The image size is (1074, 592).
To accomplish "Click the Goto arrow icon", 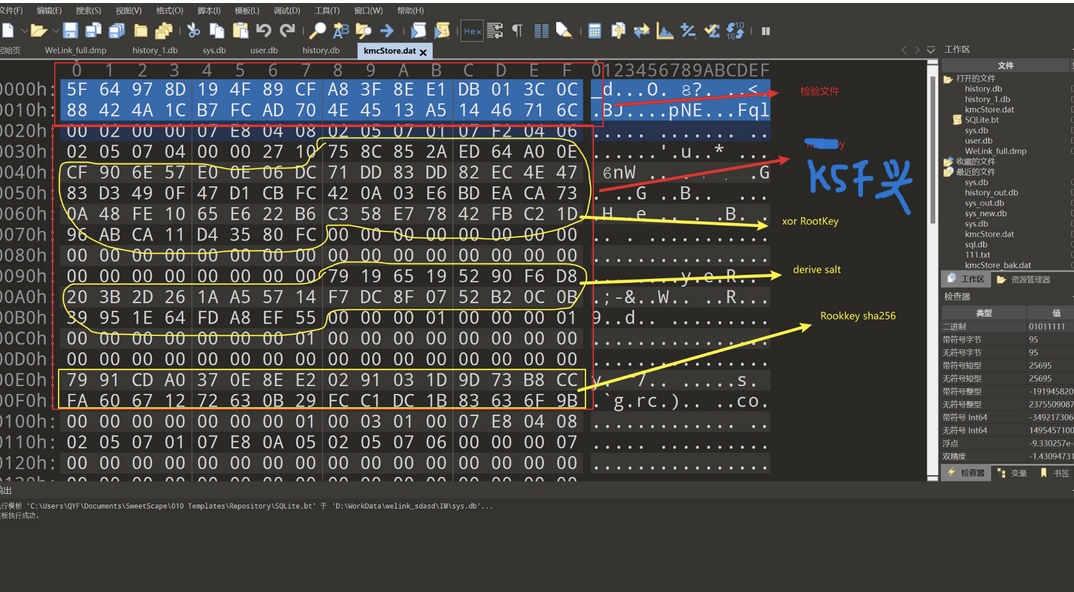I will click(x=387, y=30).
